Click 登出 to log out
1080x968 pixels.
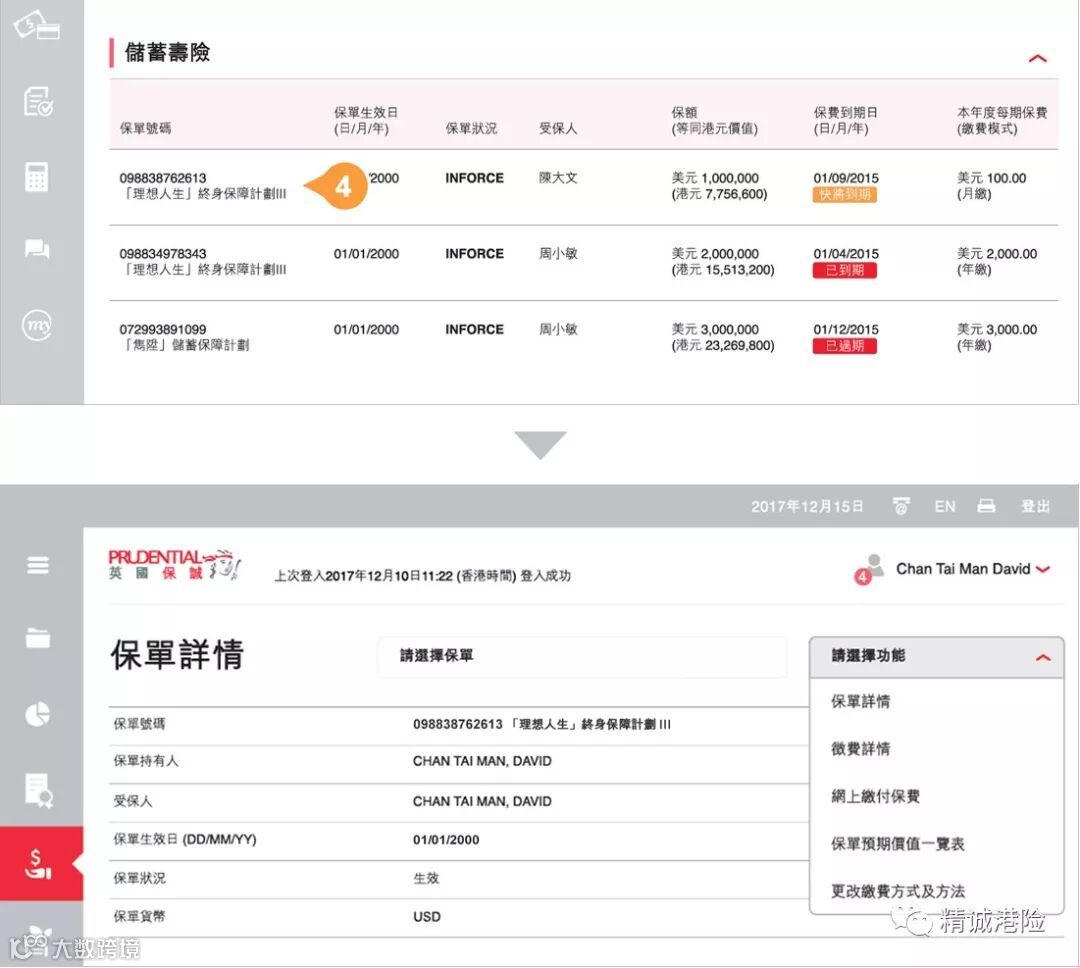tap(1036, 506)
